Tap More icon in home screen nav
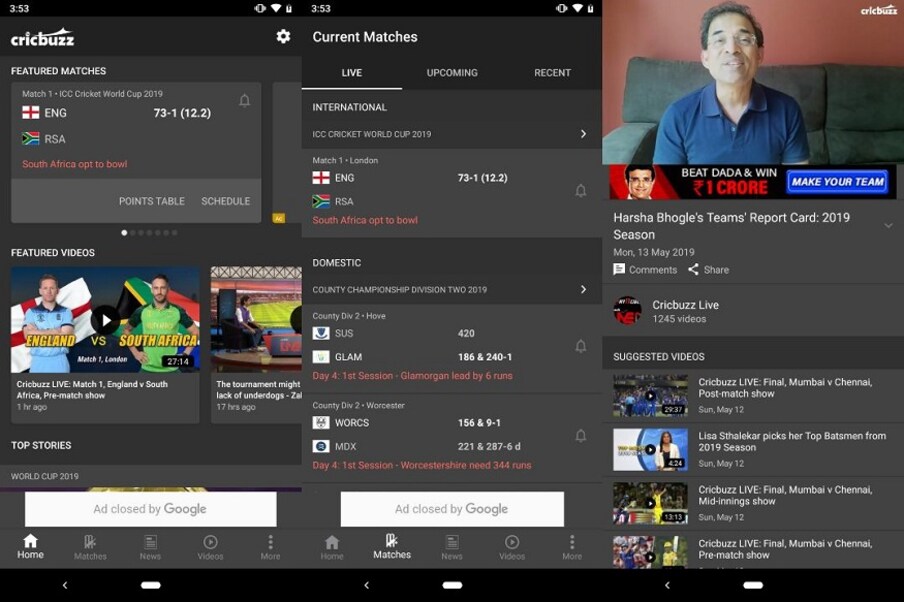 coord(270,547)
